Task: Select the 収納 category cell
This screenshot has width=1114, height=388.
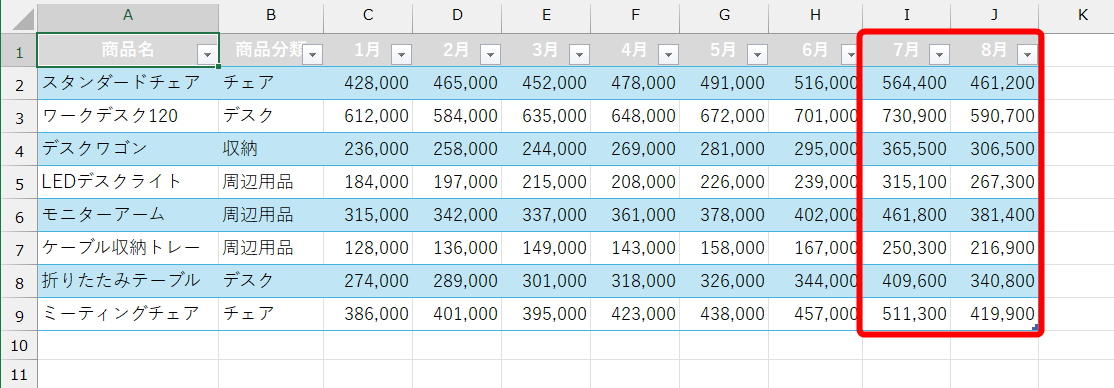Action: 271,149
